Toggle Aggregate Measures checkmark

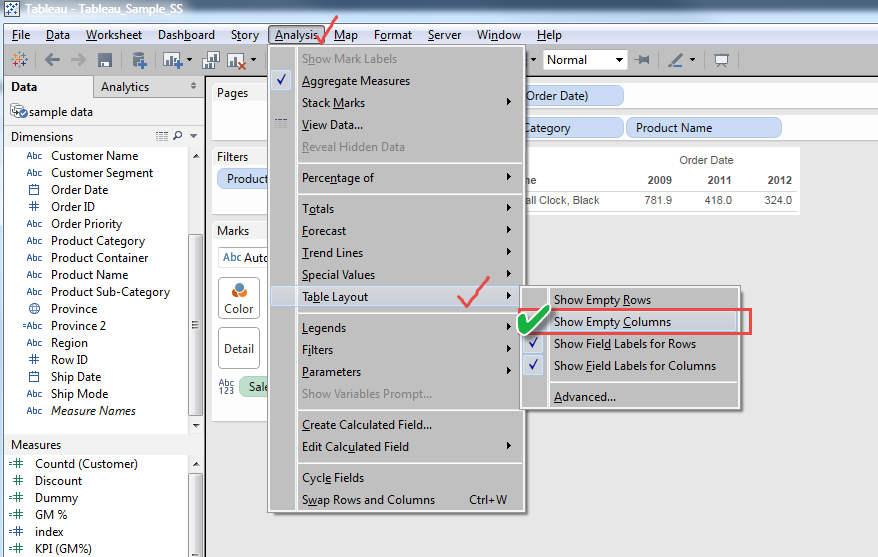pos(282,81)
